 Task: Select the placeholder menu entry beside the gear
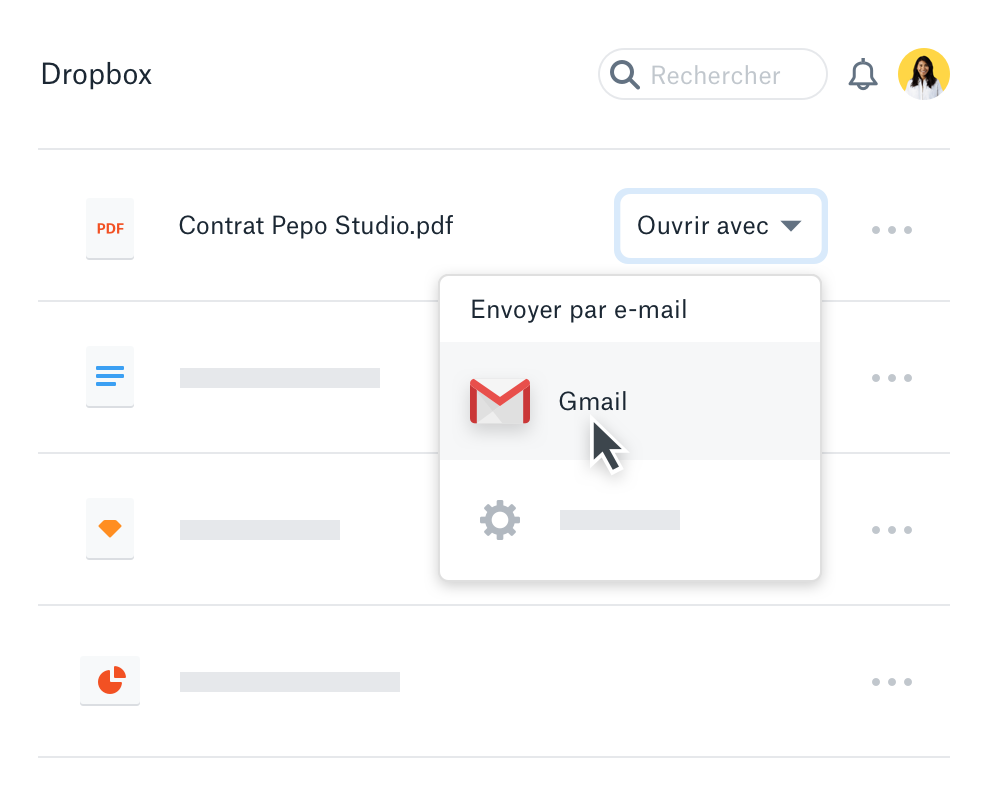pos(619,520)
